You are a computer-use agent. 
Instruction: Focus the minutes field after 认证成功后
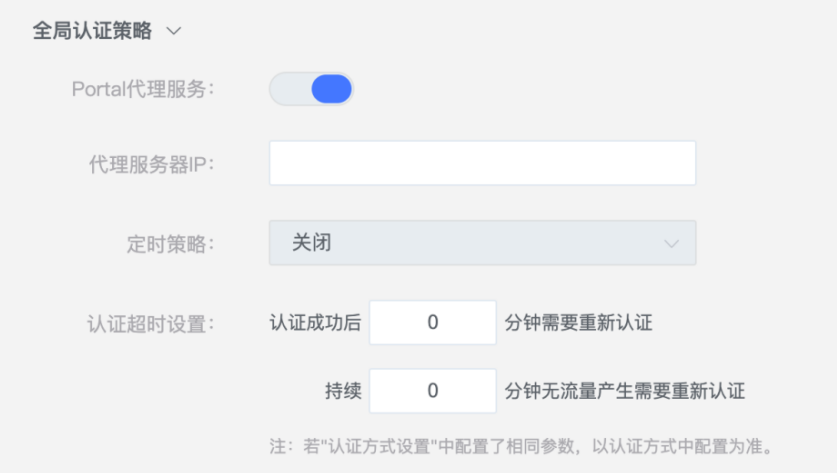click(x=433, y=322)
